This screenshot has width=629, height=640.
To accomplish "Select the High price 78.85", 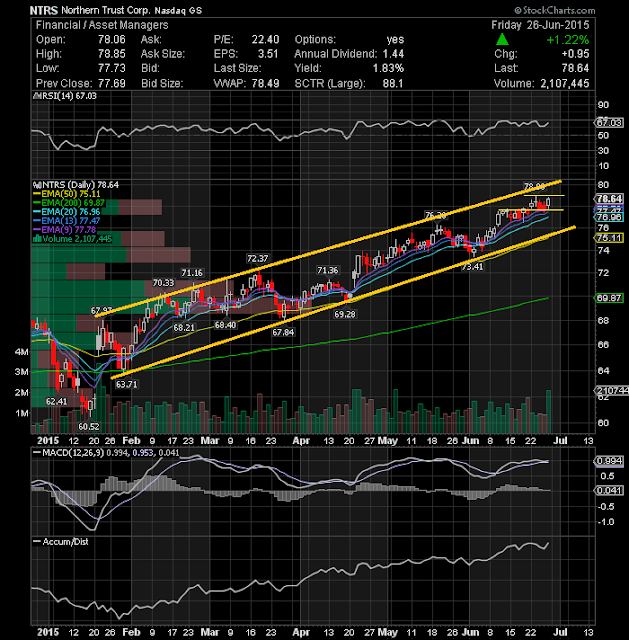I will (111, 54).
